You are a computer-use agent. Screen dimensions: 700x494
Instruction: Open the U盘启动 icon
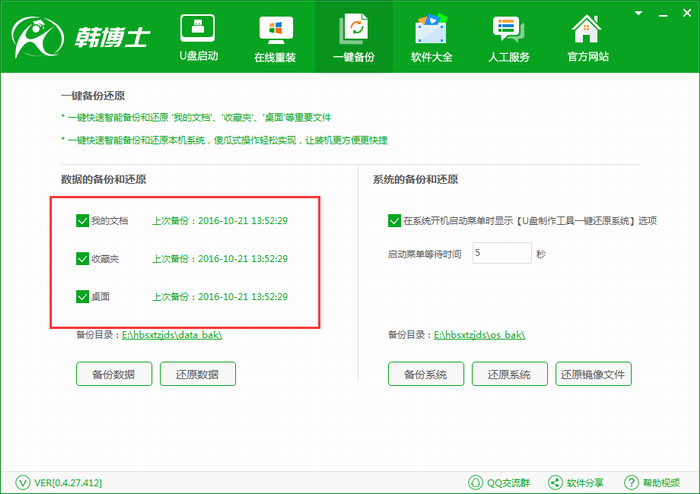[197, 28]
